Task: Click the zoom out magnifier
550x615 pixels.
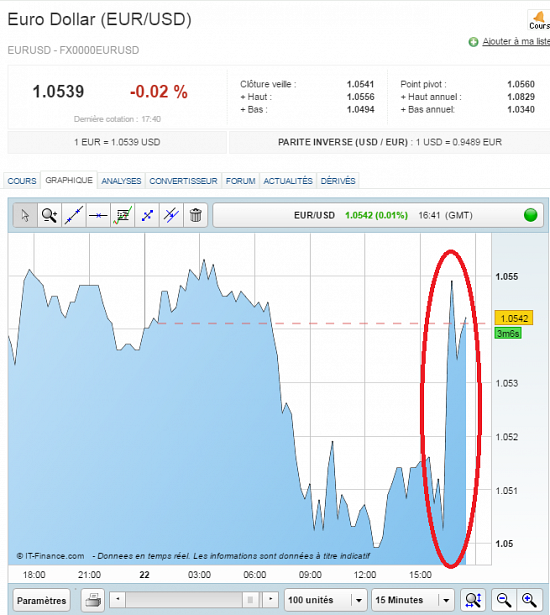Action: coord(504,600)
